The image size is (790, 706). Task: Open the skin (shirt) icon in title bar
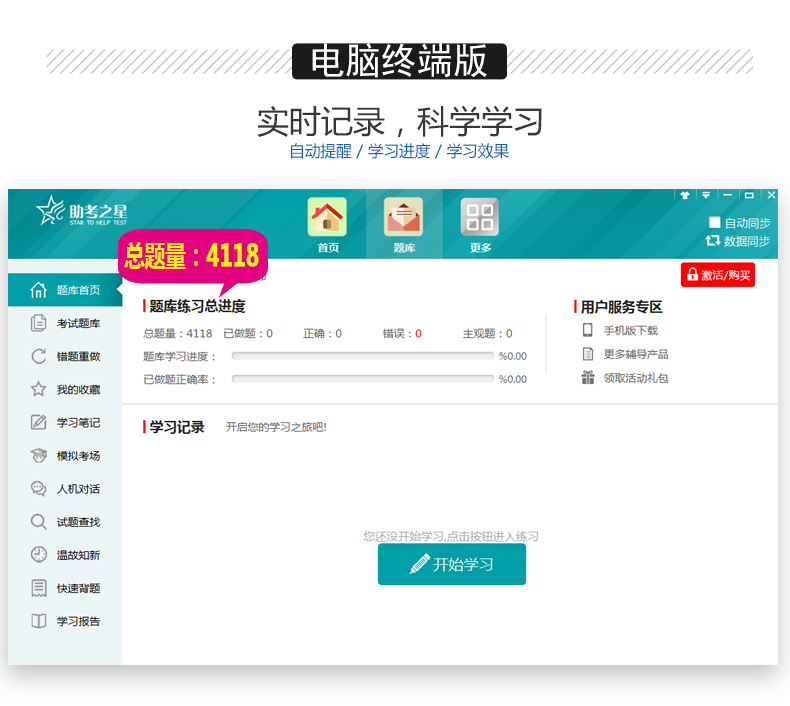(685, 195)
